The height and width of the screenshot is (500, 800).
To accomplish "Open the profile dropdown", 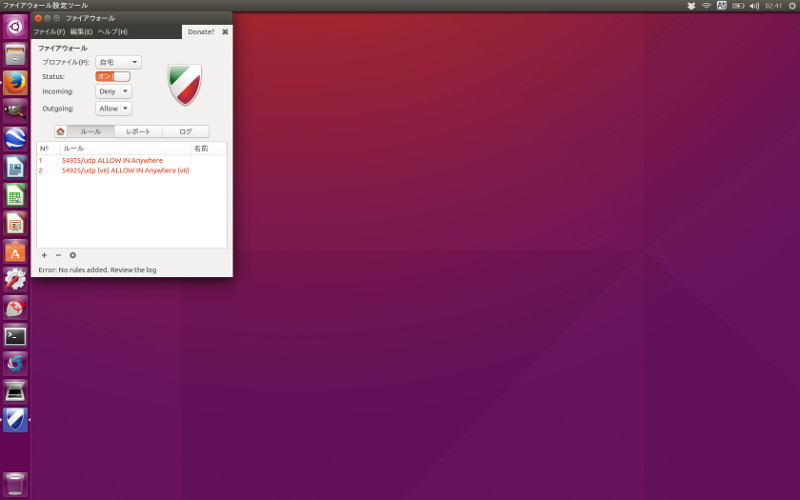I will [x=118, y=62].
